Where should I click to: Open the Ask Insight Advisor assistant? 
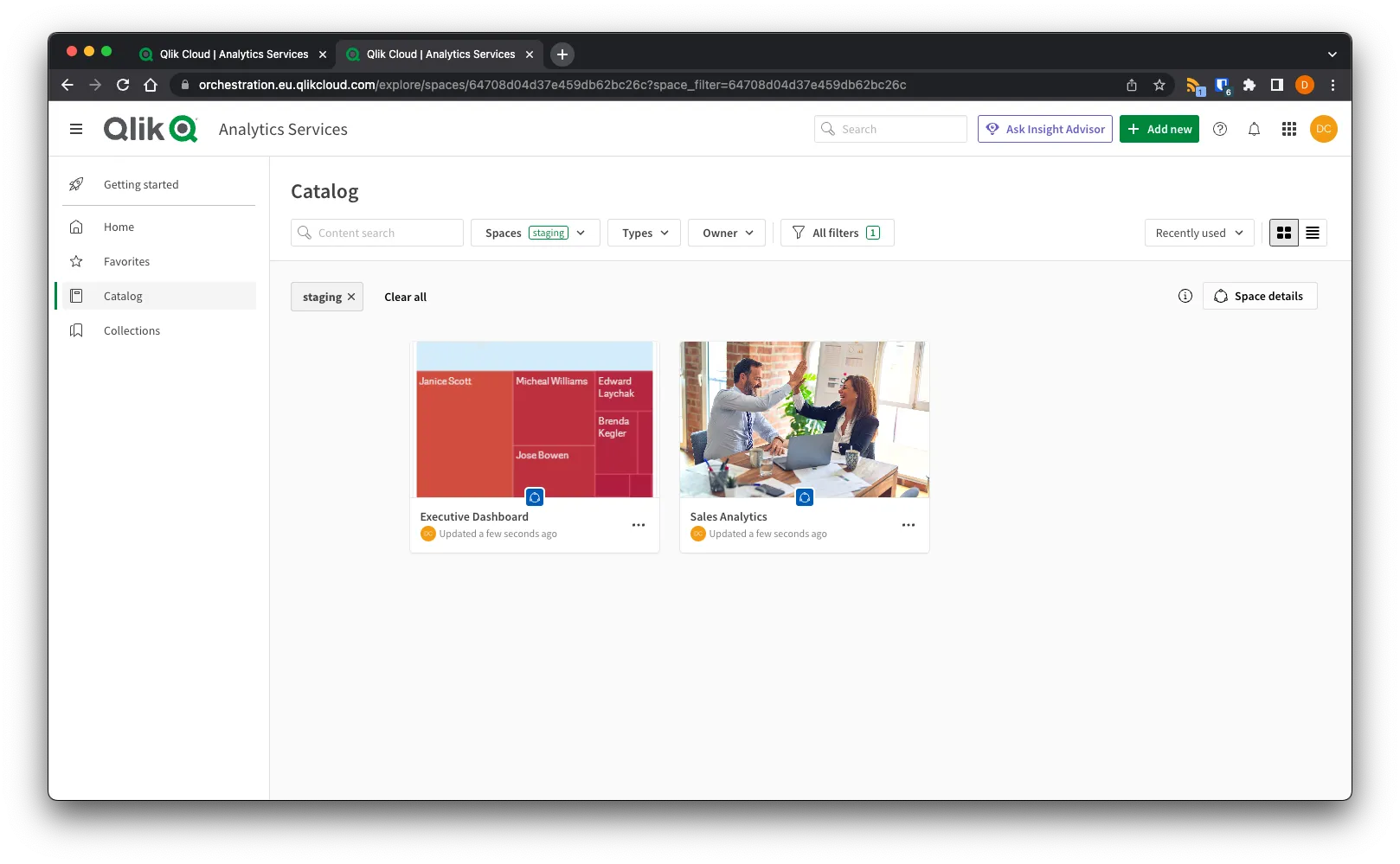[x=1044, y=129]
